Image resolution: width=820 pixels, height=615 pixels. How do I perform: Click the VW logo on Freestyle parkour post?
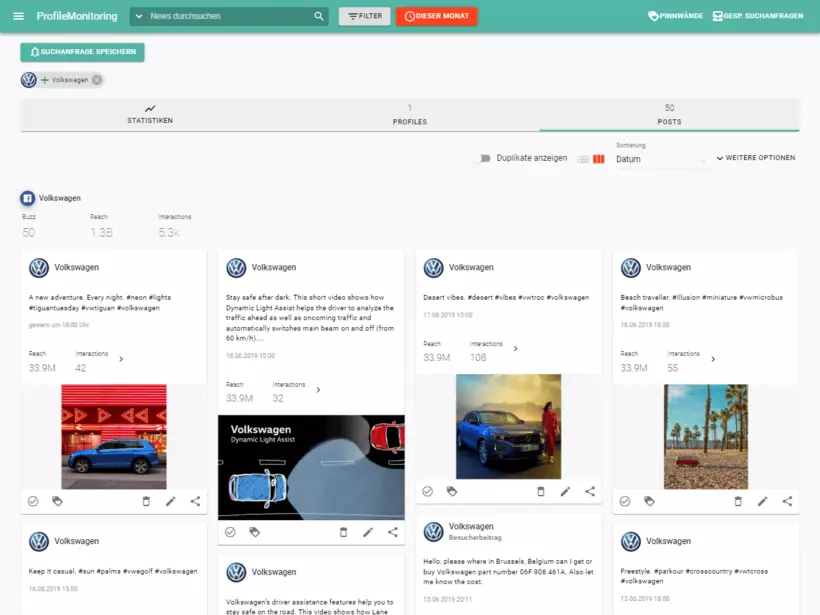tap(631, 542)
